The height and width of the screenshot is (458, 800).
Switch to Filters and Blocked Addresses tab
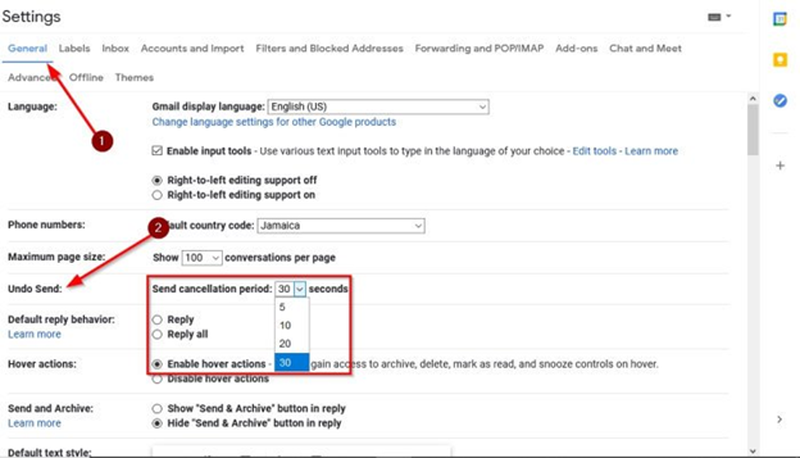coord(329,48)
